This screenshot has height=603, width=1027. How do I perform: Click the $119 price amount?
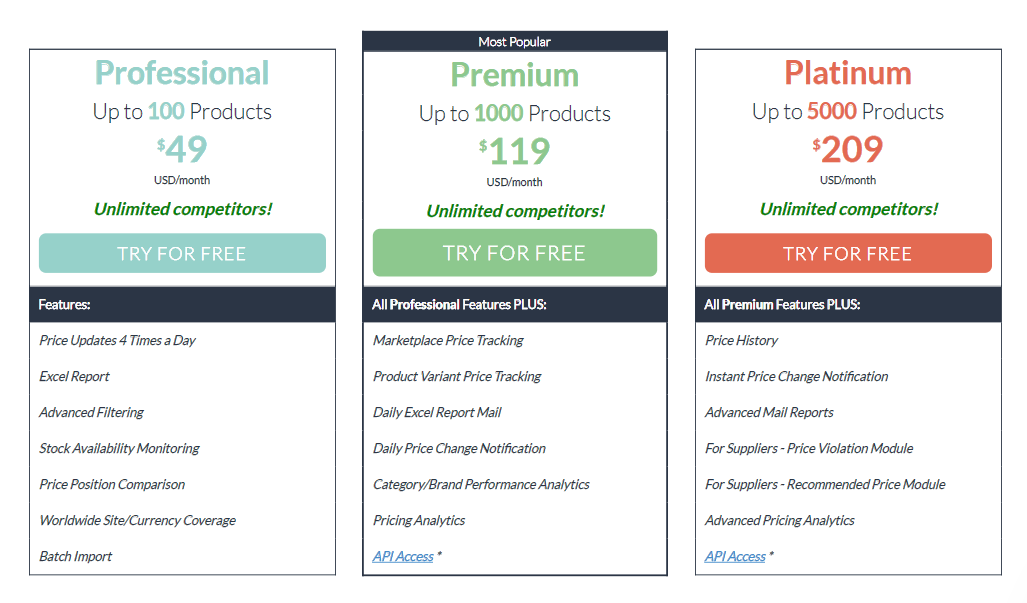click(515, 151)
